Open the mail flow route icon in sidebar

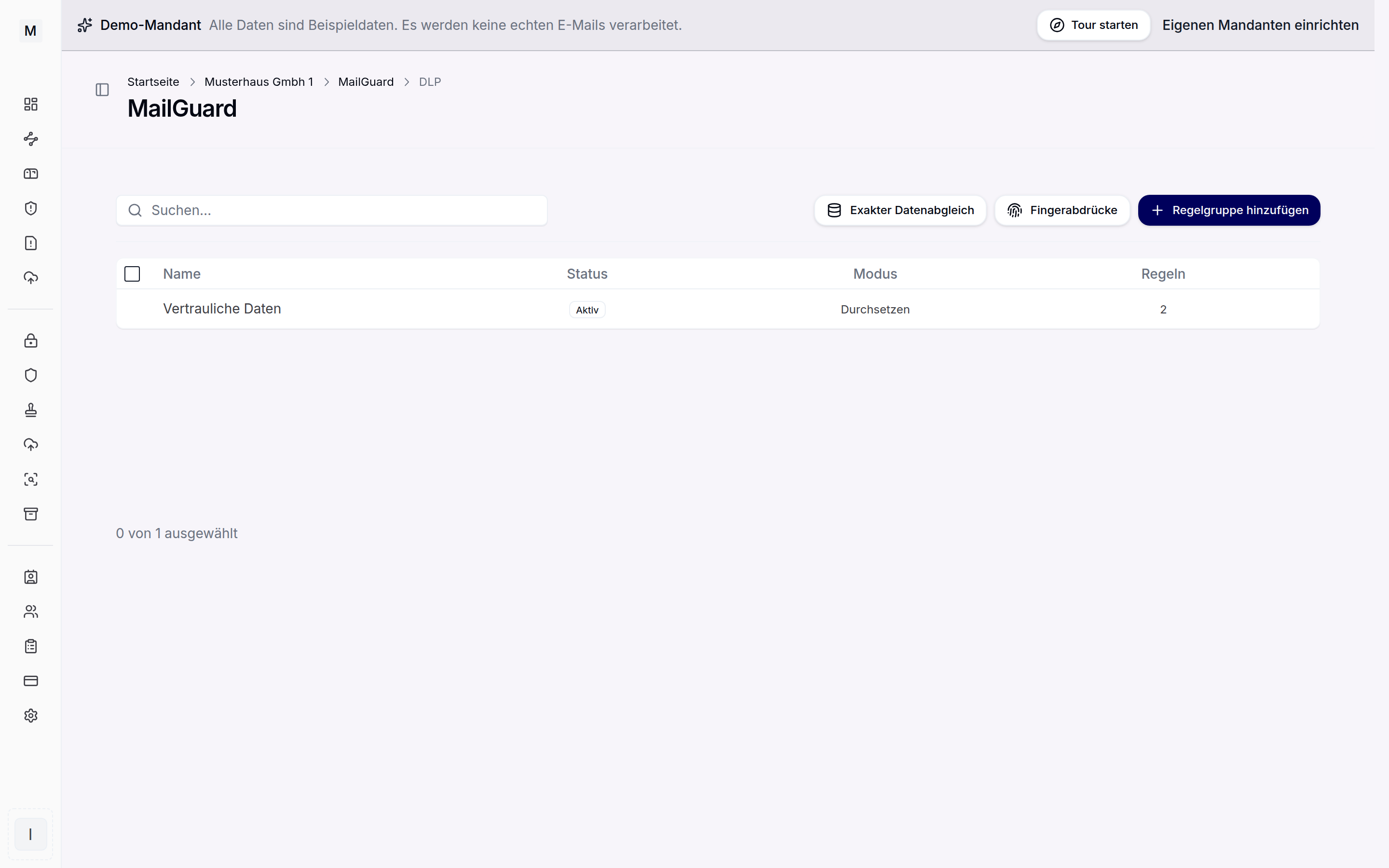click(30, 139)
